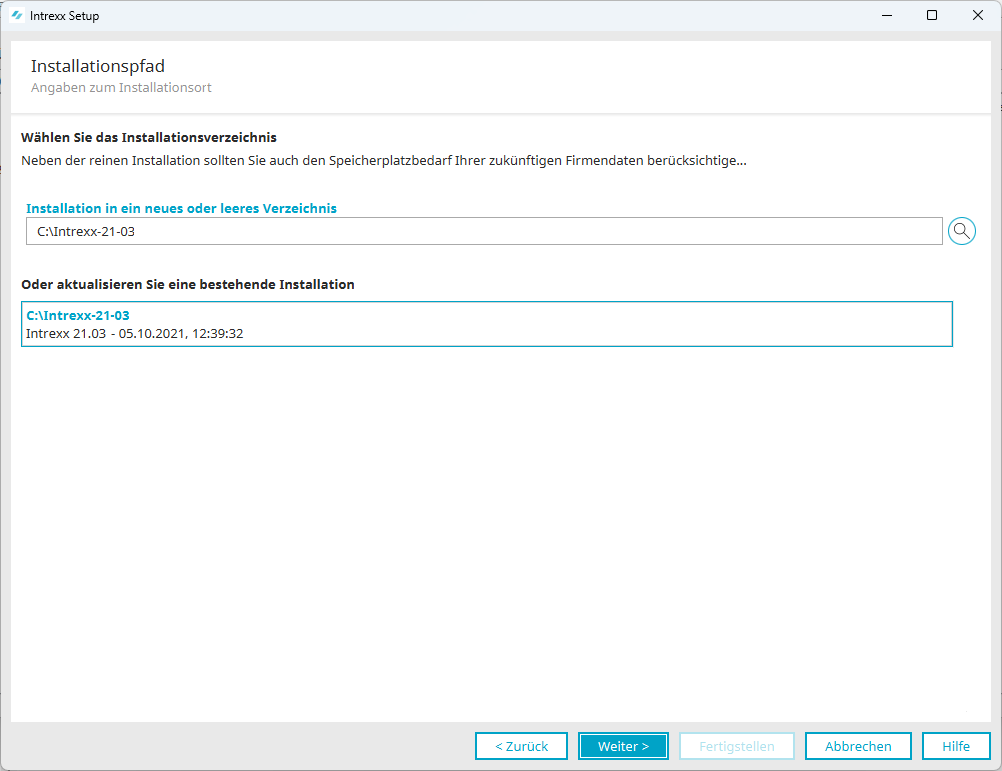Click 'Oder aktualisieren Sie eine bestehende Installation' heading

tap(188, 284)
